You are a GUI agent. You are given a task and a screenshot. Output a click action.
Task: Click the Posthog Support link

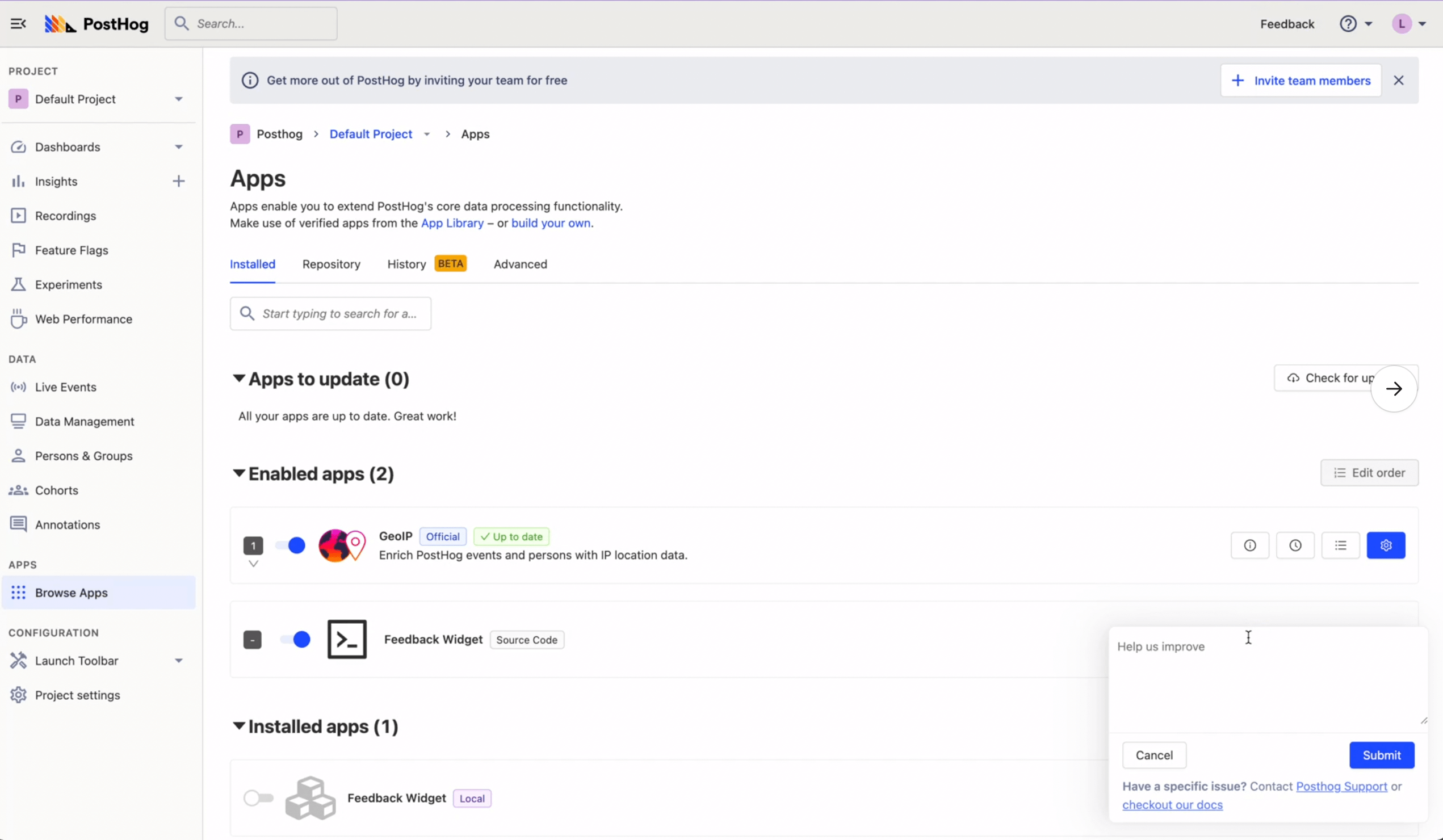1341,786
